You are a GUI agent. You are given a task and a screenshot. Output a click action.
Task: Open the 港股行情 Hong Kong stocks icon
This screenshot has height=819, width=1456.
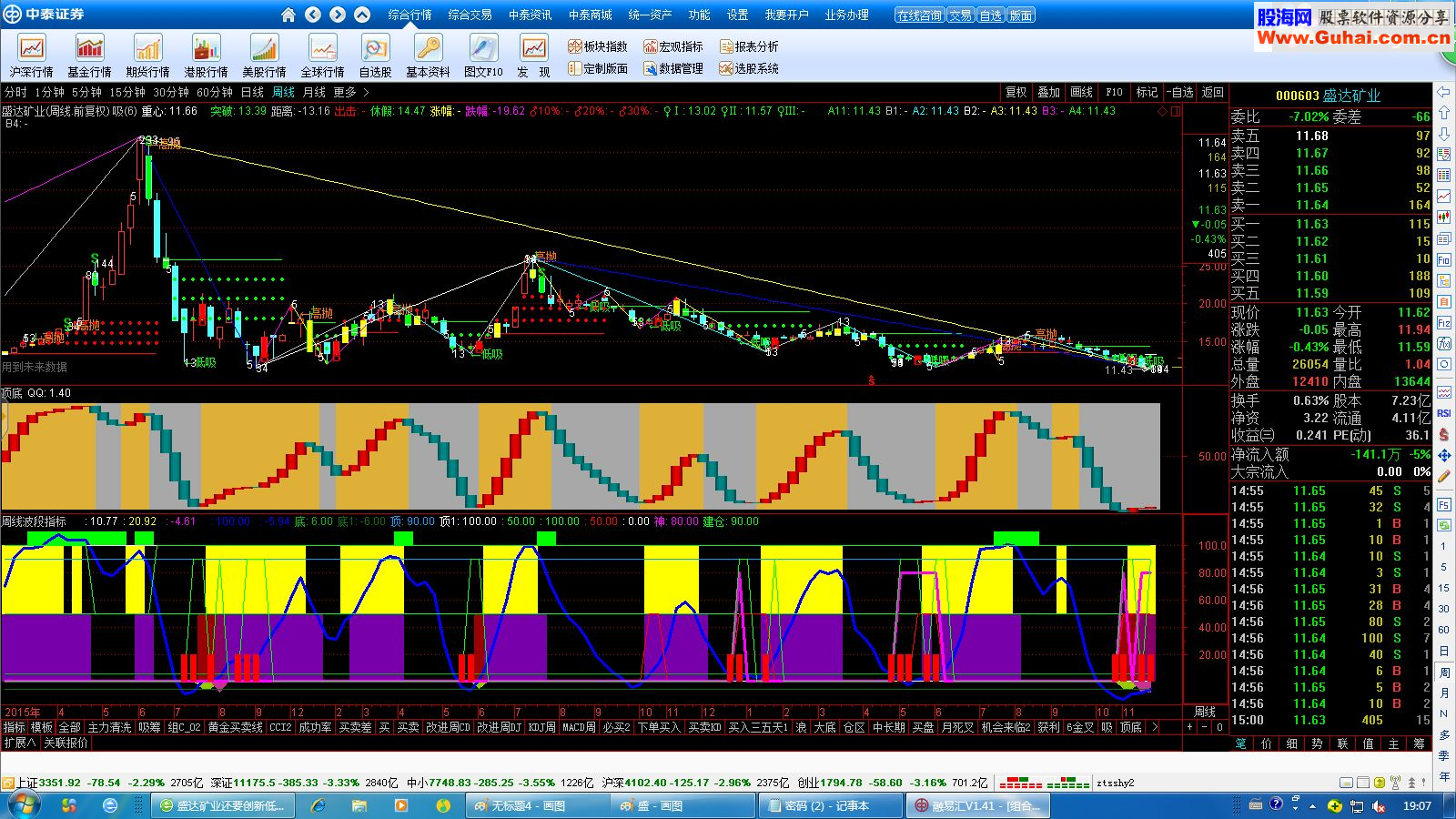206,56
